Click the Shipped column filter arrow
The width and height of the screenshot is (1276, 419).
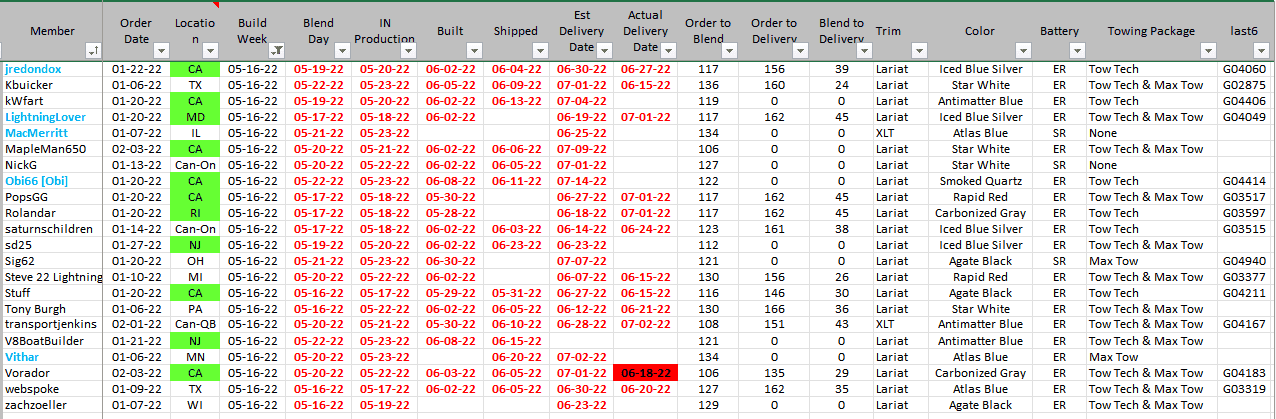539,50
